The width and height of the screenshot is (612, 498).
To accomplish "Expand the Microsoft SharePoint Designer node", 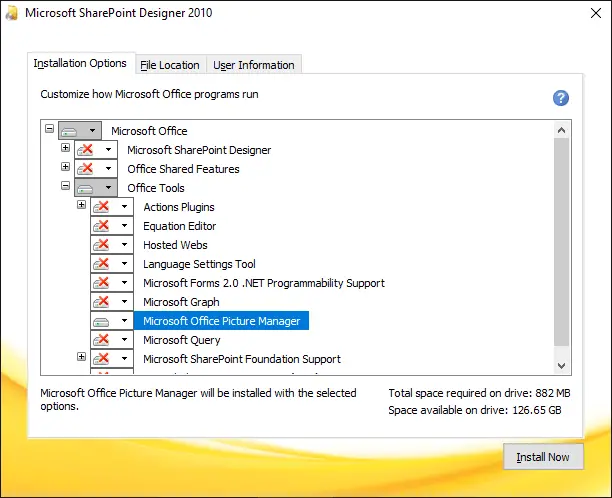I will click(x=65, y=148).
